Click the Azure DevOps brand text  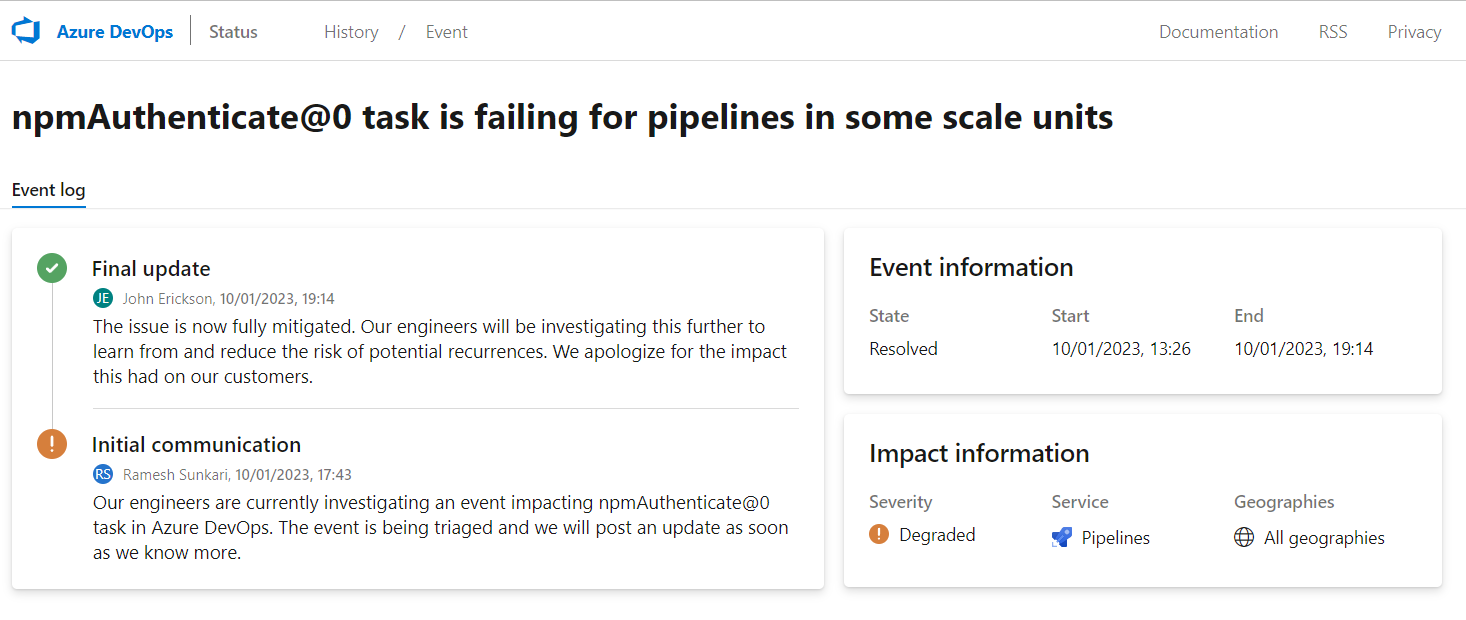pos(115,32)
